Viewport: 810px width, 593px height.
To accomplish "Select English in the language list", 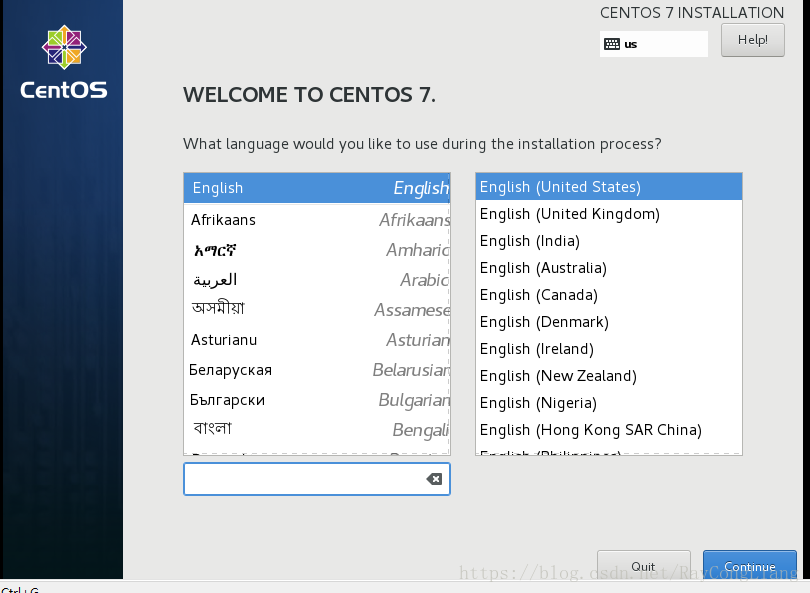I will click(x=317, y=188).
